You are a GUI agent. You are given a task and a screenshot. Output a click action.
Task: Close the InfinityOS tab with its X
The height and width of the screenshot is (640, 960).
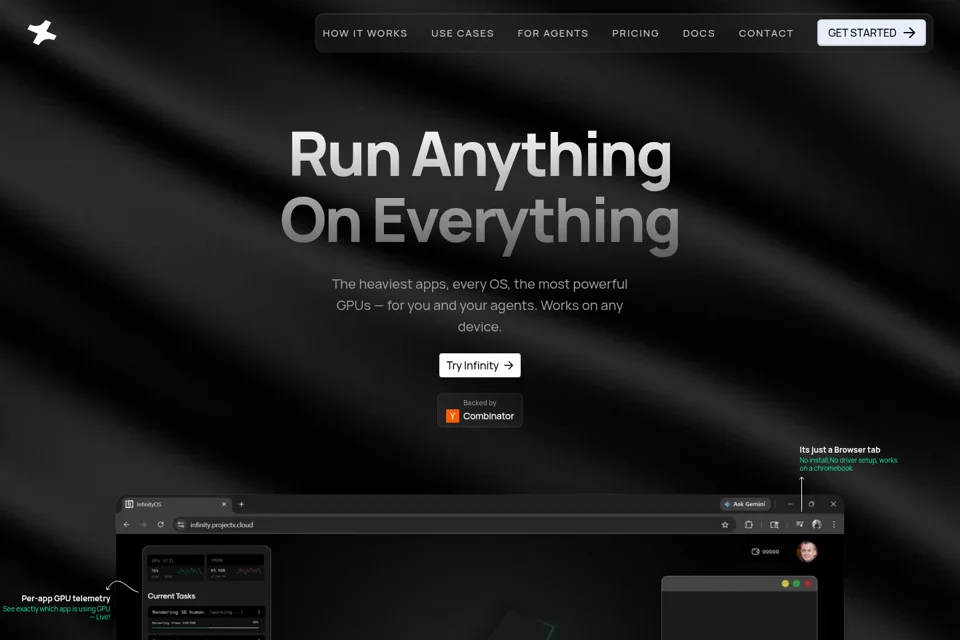224,504
